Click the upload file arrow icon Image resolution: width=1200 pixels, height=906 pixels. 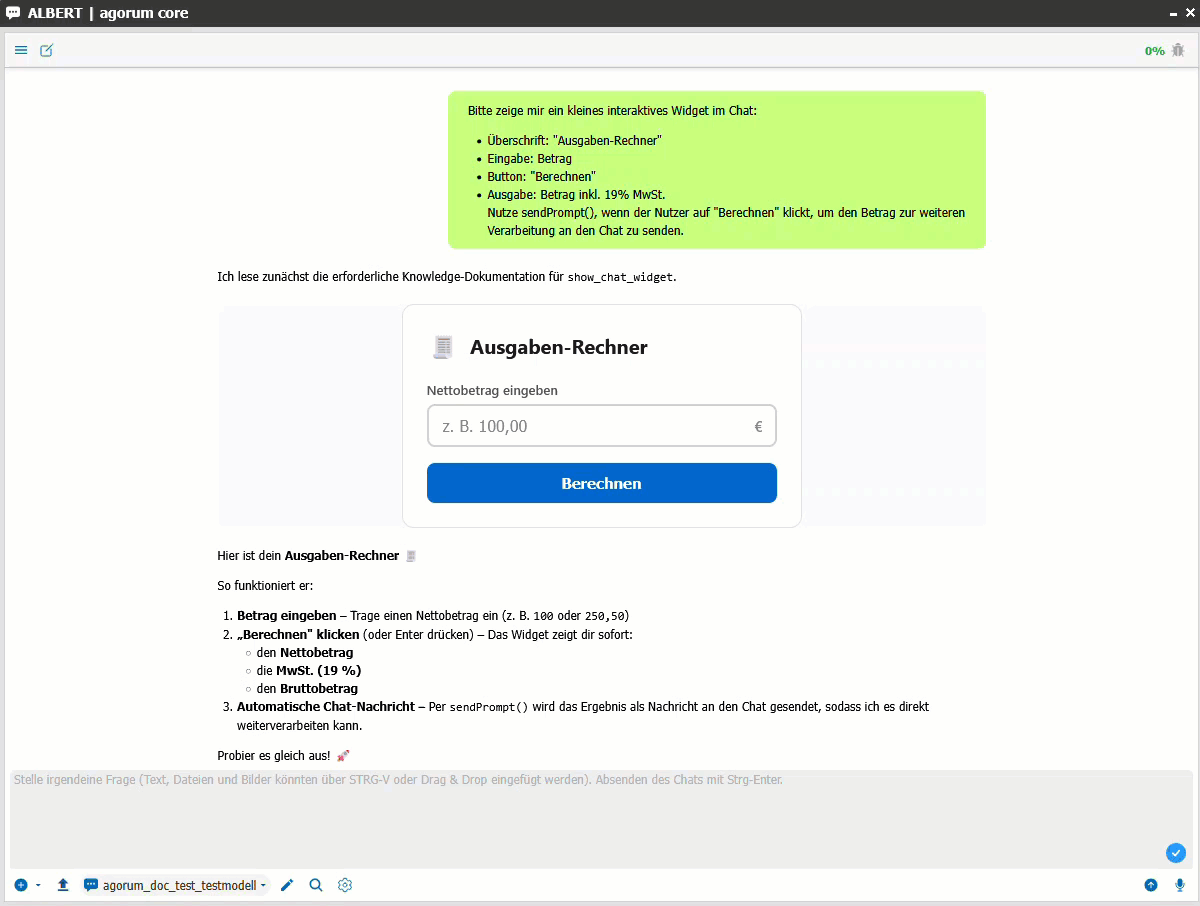tap(63, 885)
